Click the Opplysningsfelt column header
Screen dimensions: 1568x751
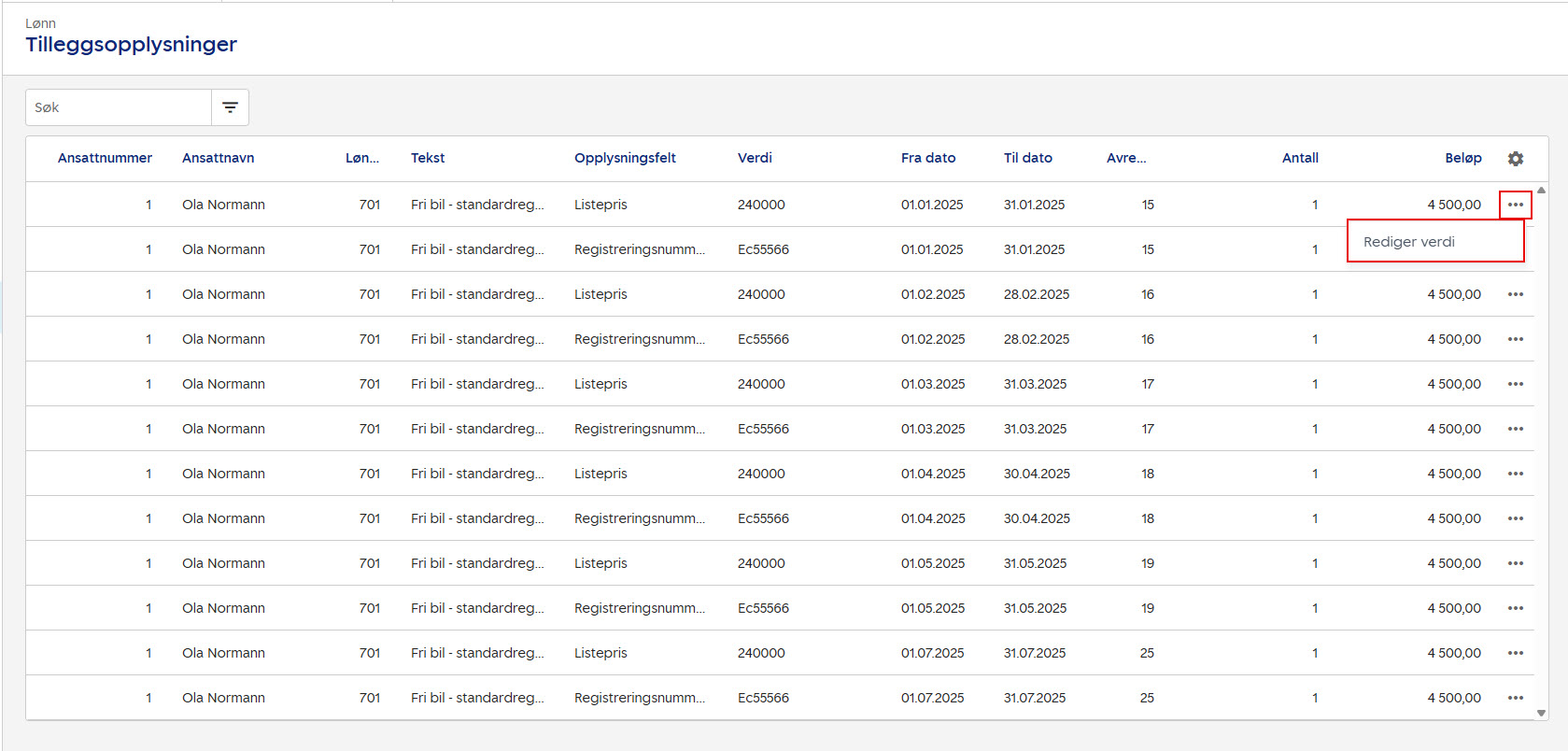coord(625,158)
